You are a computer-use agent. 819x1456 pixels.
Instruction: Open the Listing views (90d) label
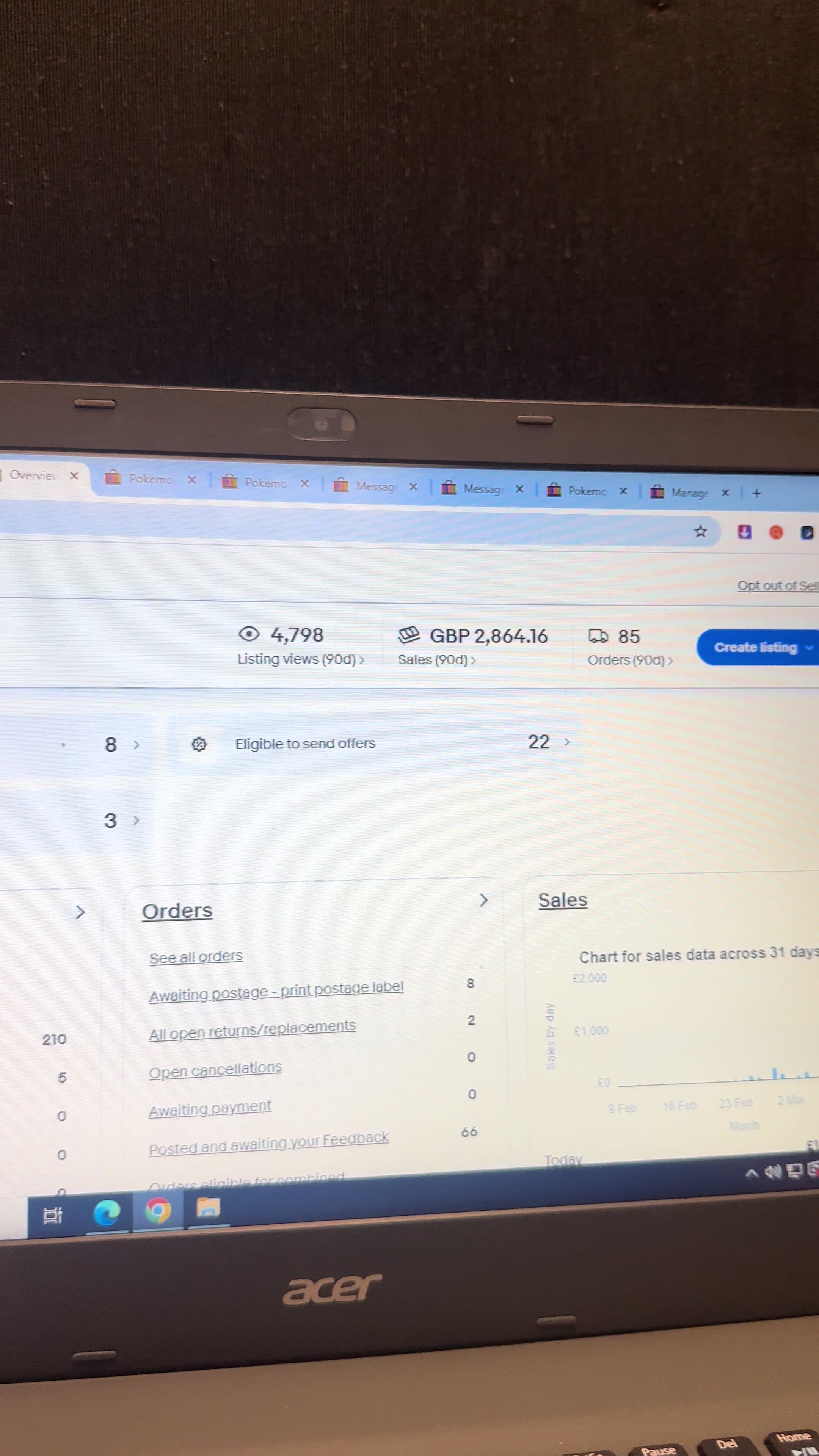point(296,659)
